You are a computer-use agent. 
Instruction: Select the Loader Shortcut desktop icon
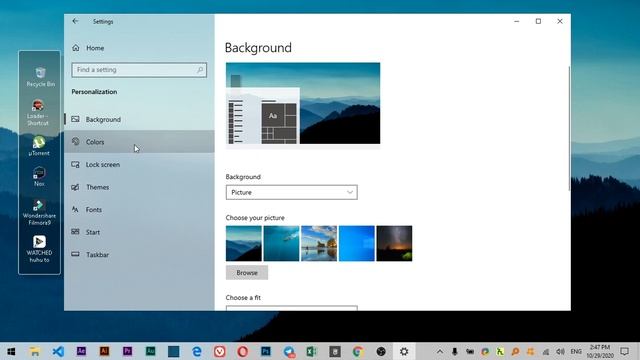[x=38, y=113]
